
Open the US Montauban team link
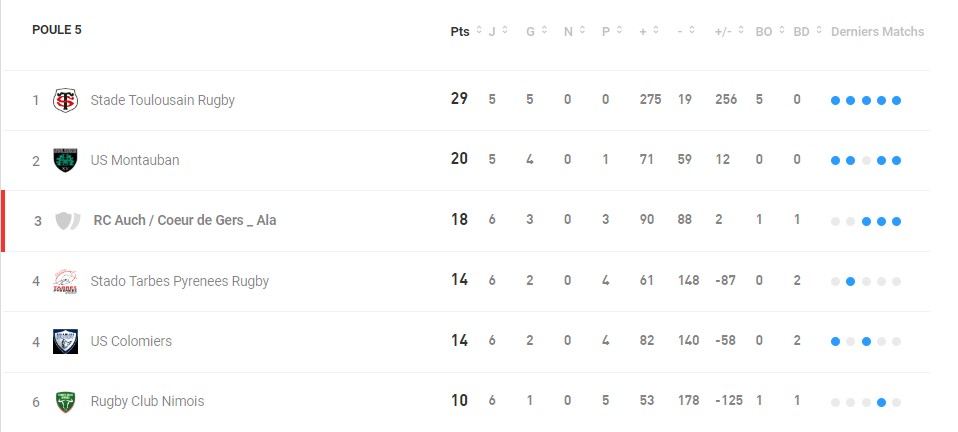click(x=135, y=160)
